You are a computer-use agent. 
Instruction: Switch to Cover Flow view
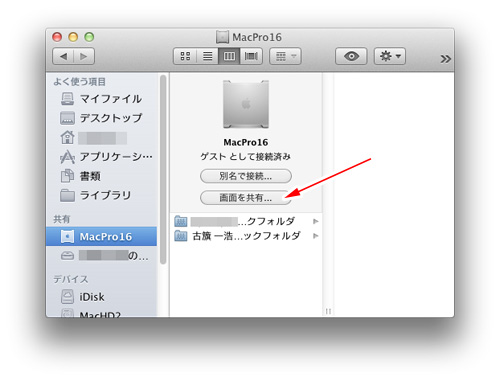(251, 56)
